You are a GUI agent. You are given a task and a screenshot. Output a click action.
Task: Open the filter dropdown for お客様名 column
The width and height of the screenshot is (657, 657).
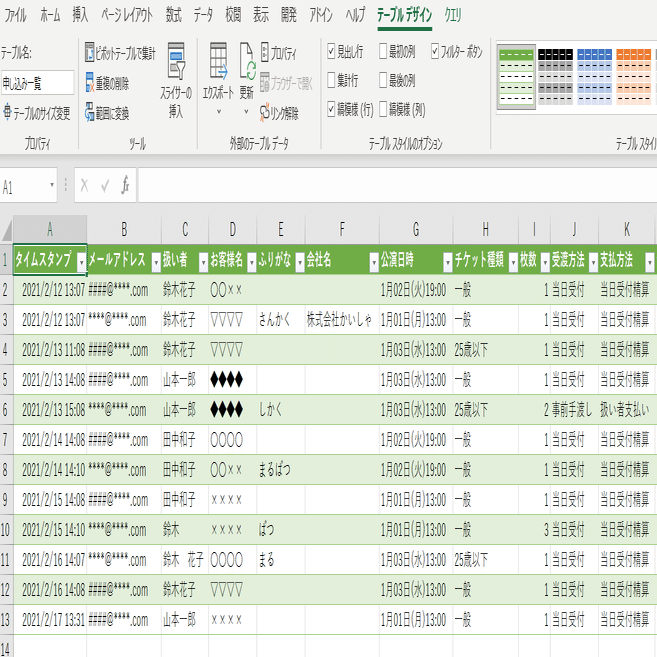[x=251, y=263]
